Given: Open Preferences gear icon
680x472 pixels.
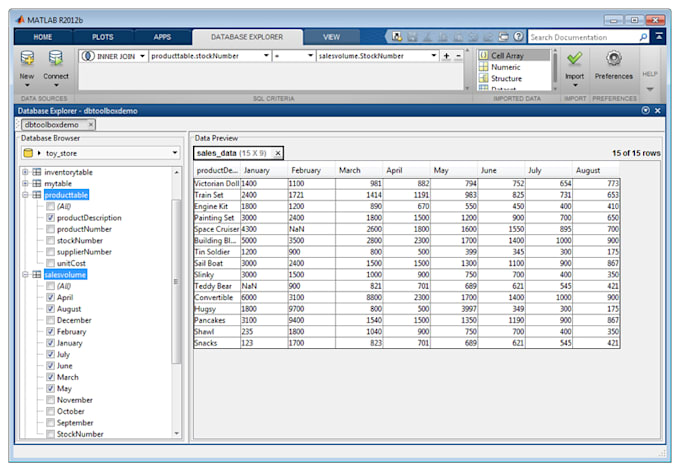Looking at the screenshot, I should pyautogui.click(x=614, y=59).
